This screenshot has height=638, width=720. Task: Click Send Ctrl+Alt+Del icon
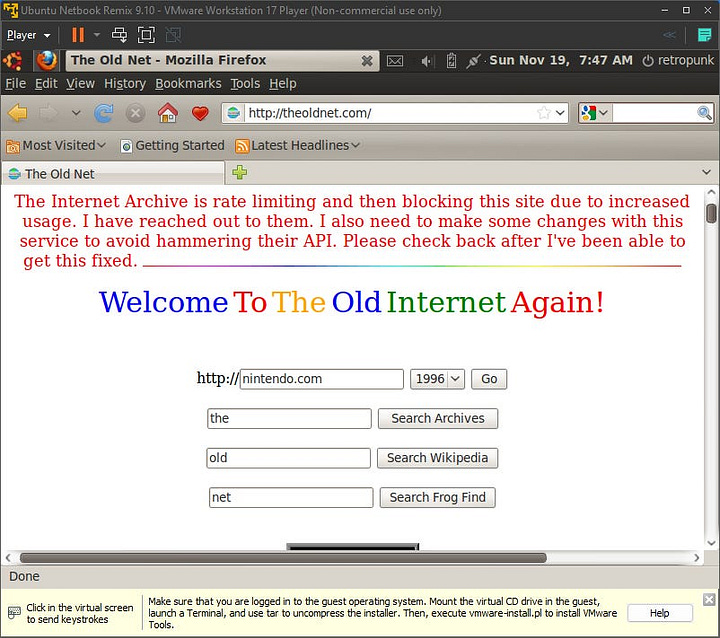[x=119, y=35]
